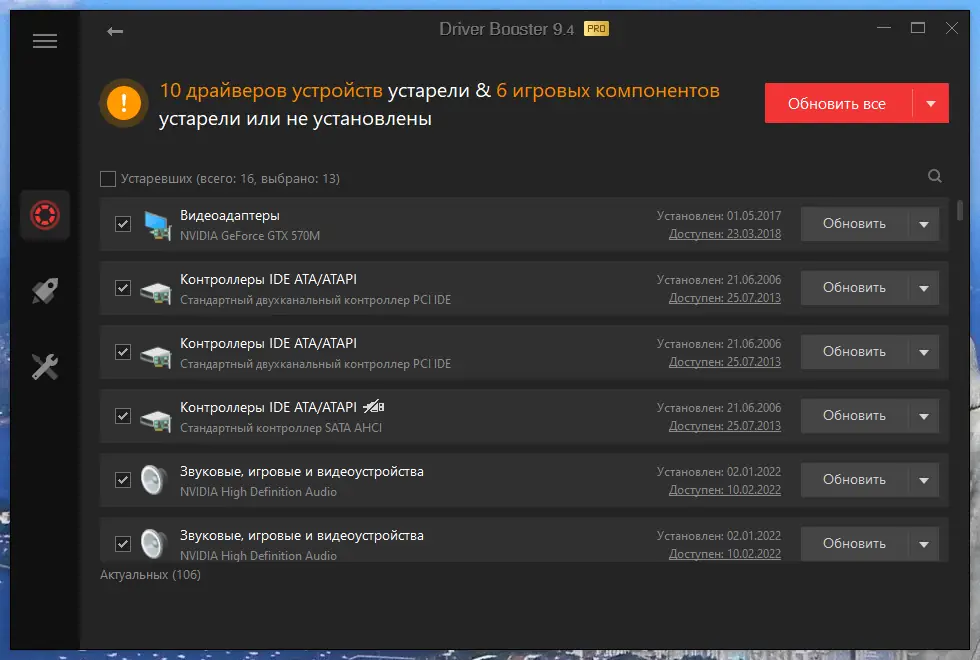Click the lower NVIDIA Audio speaker icon
This screenshot has width=980, height=660.
154,544
